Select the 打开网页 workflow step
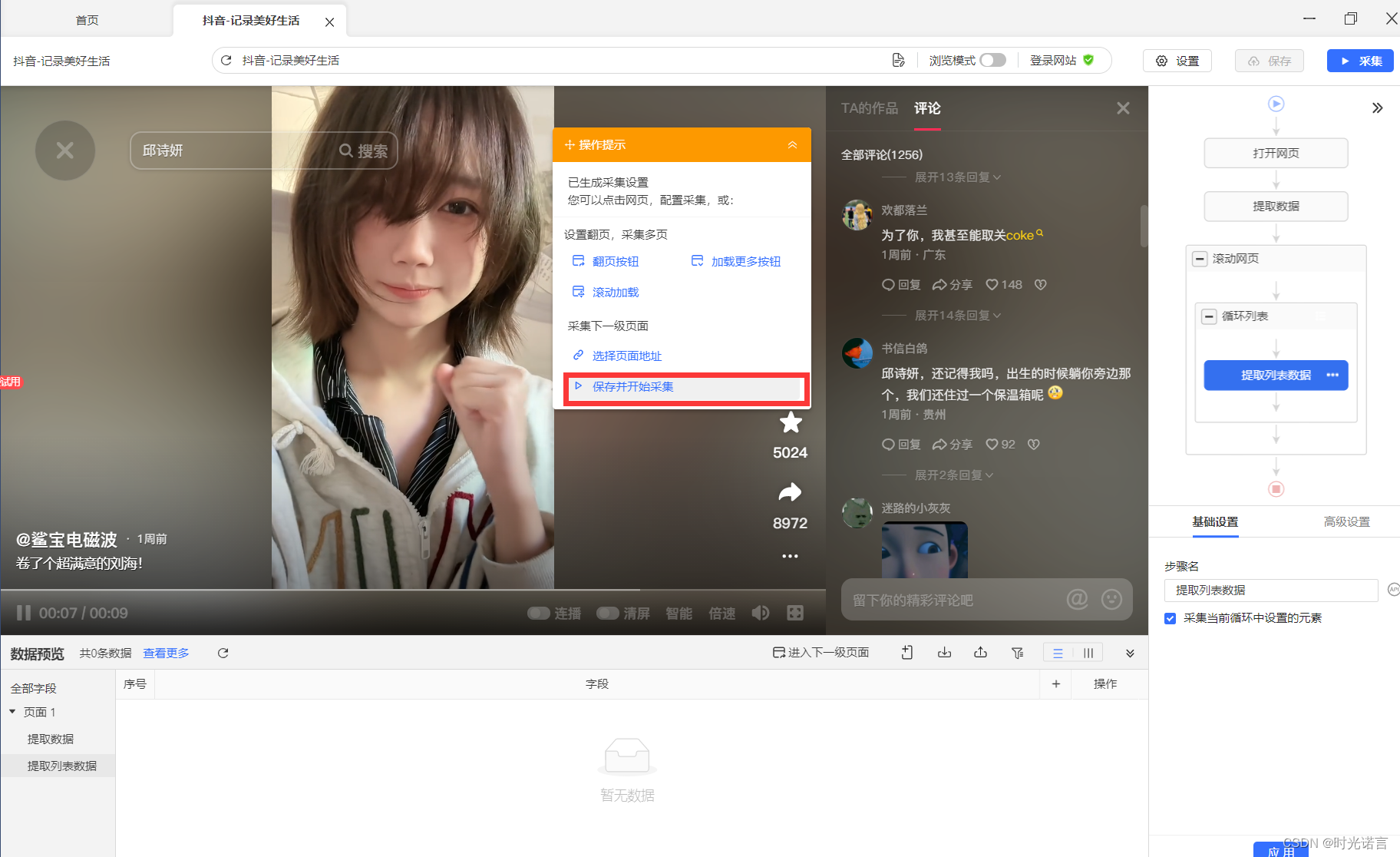Image resolution: width=1400 pixels, height=857 pixels. point(1276,153)
